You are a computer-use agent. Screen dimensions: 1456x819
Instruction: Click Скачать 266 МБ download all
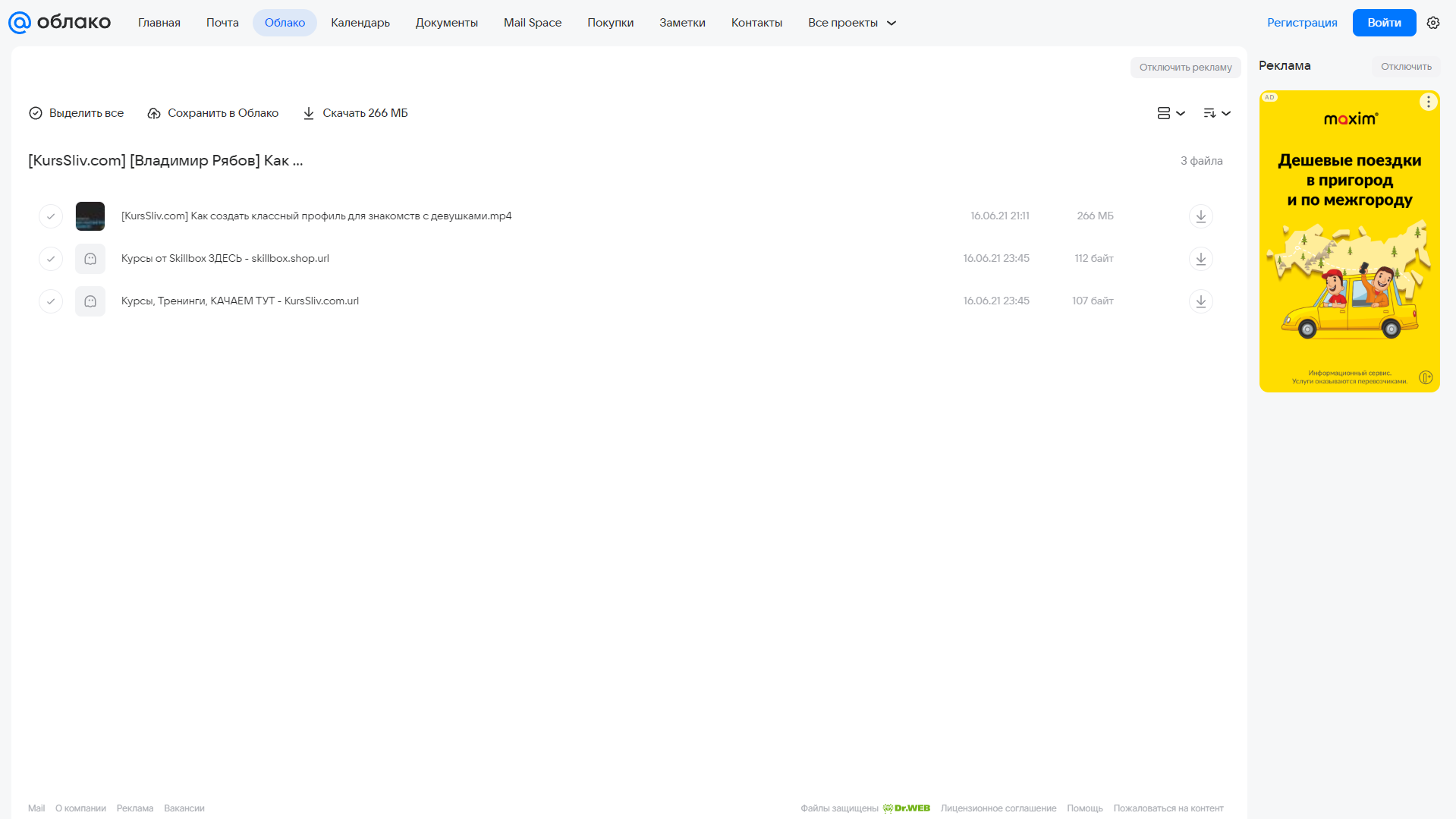356,113
